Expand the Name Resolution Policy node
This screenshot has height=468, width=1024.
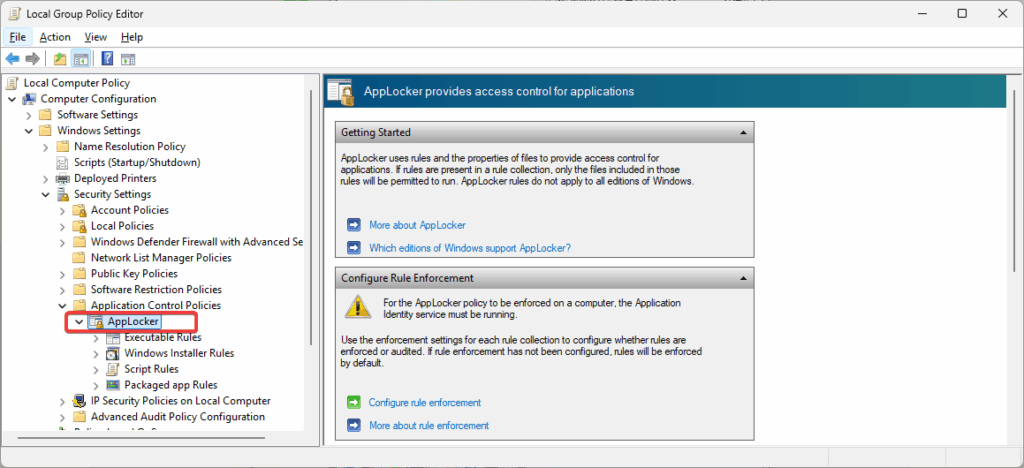coord(46,147)
